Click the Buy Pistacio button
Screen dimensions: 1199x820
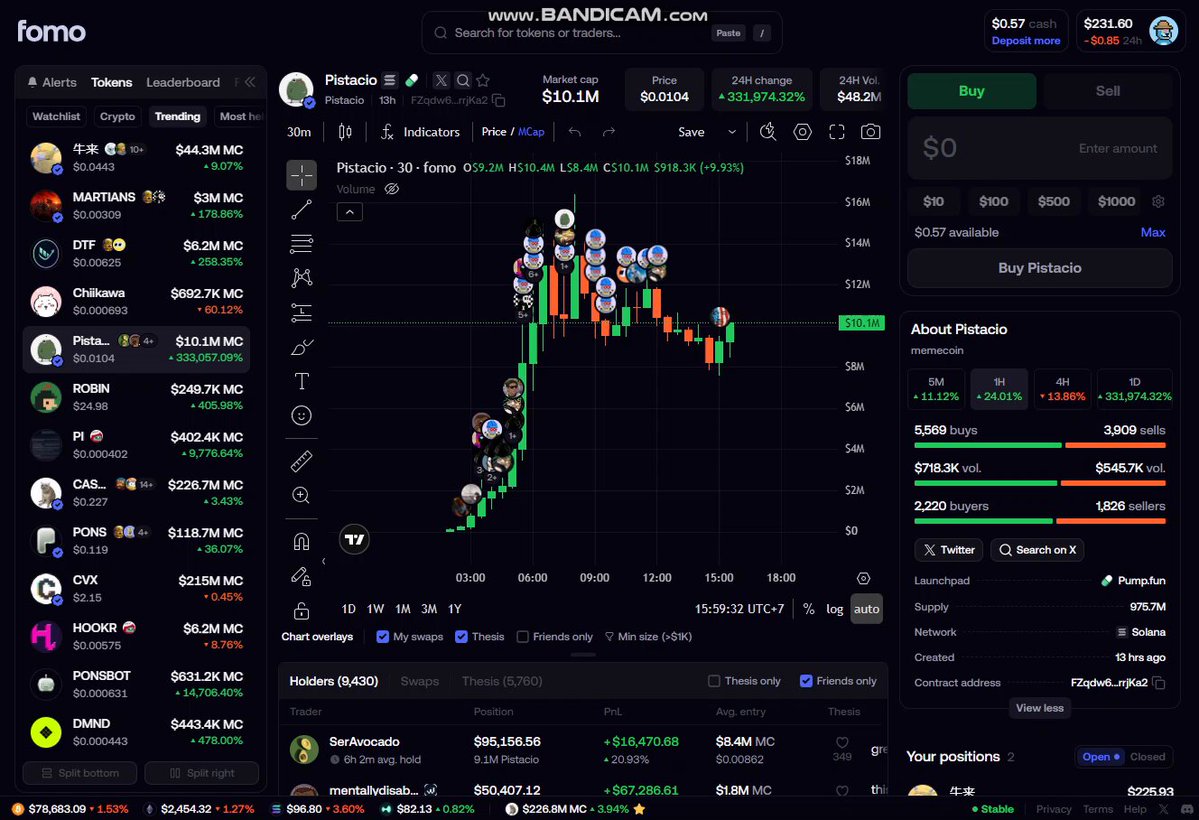click(x=1039, y=268)
